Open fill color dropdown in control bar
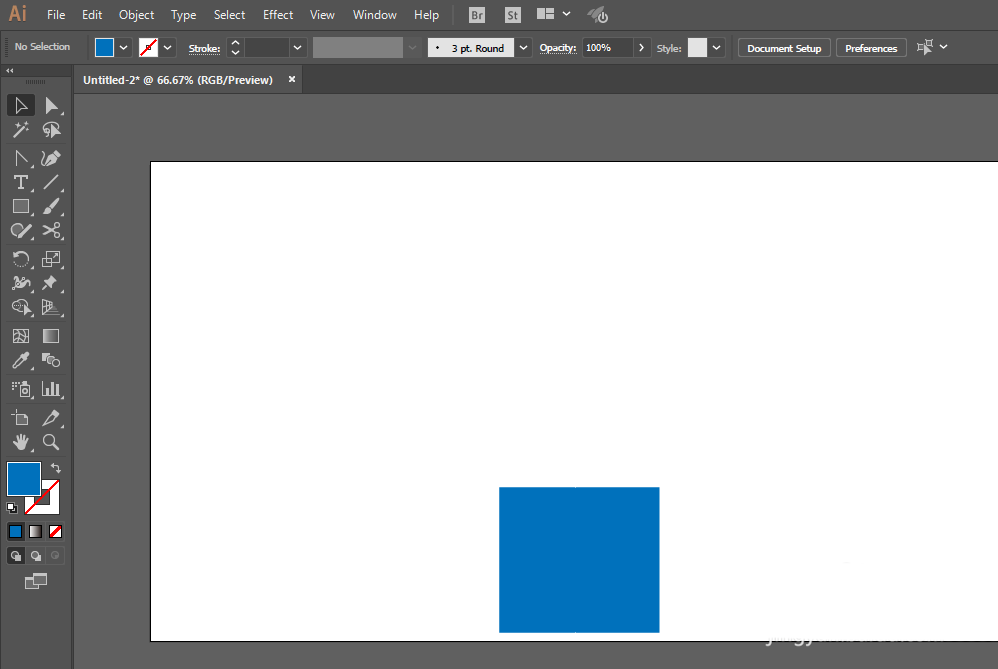 (x=123, y=48)
